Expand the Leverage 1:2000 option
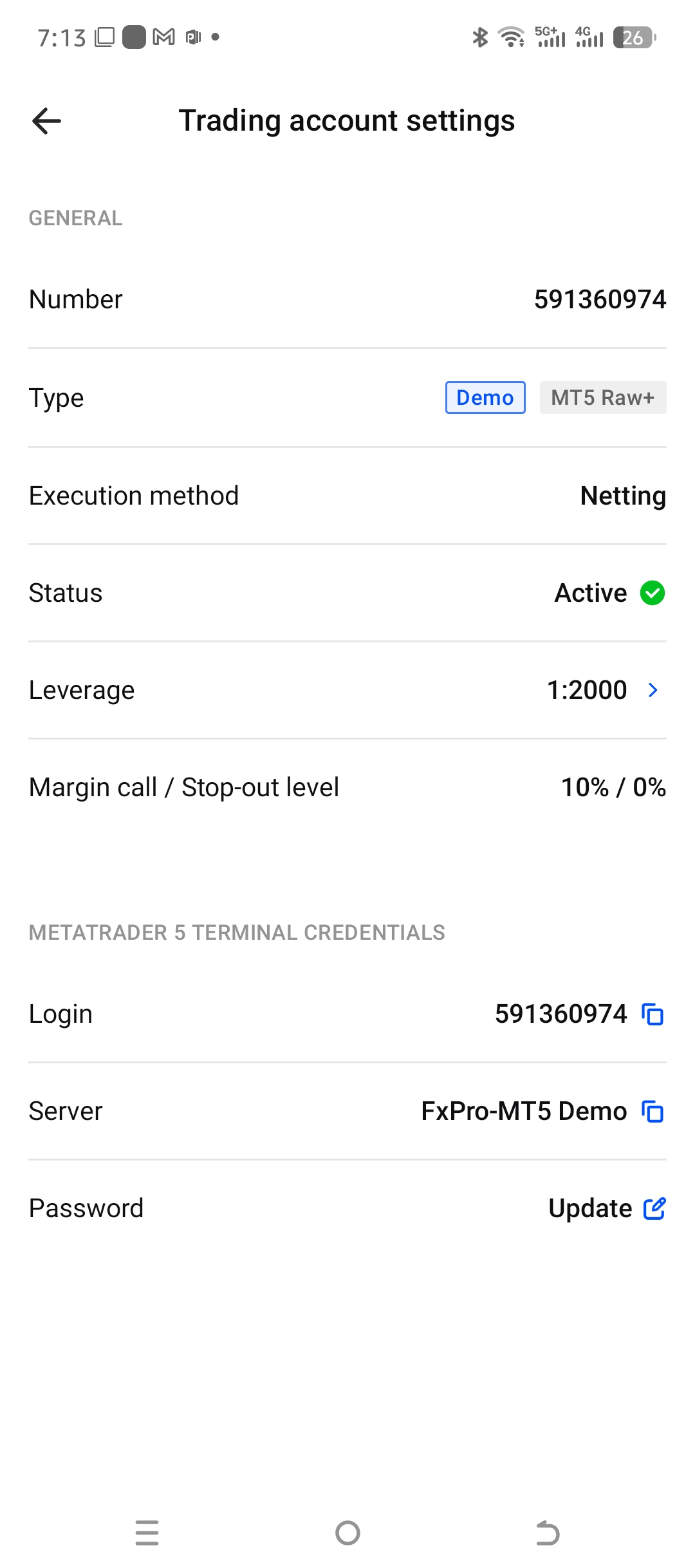 tap(586, 689)
